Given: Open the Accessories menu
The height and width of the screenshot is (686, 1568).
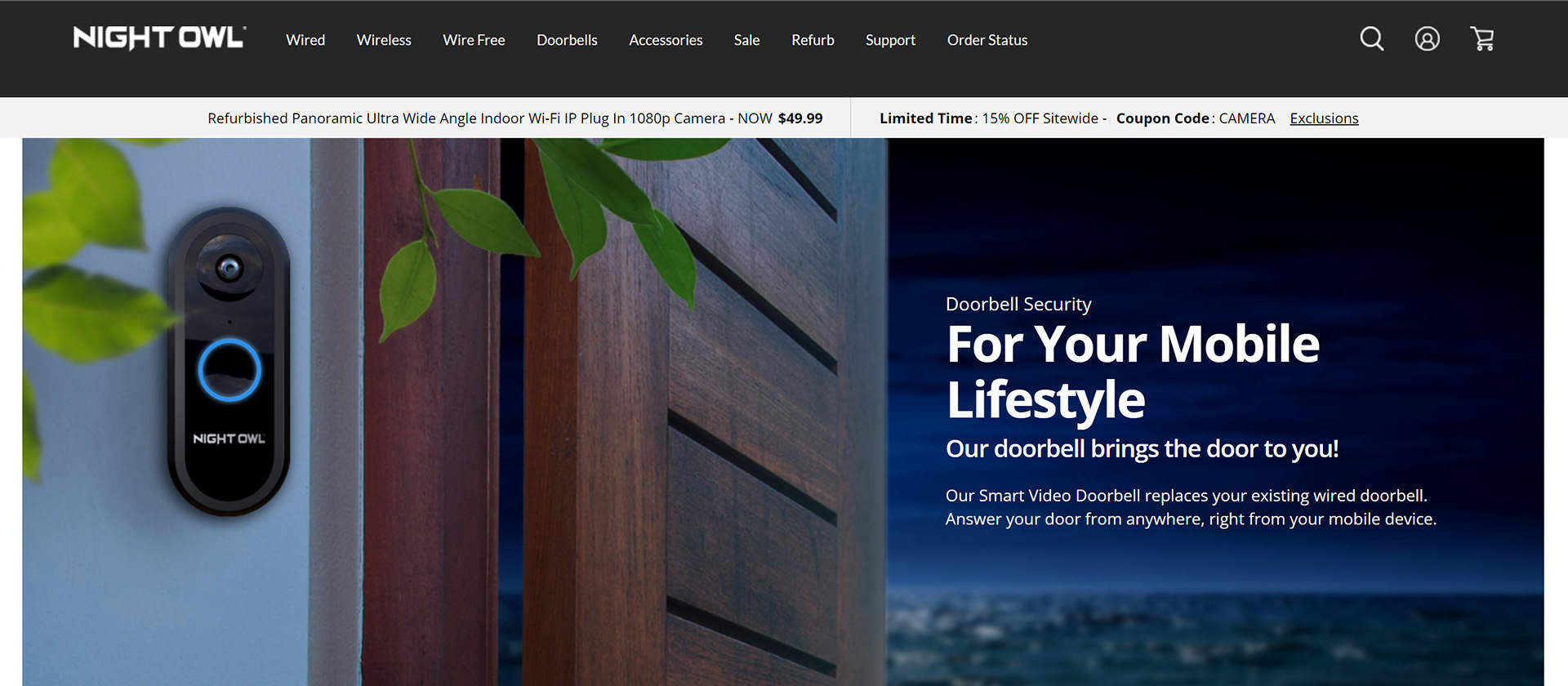Looking at the screenshot, I should (x=666, y=40).
